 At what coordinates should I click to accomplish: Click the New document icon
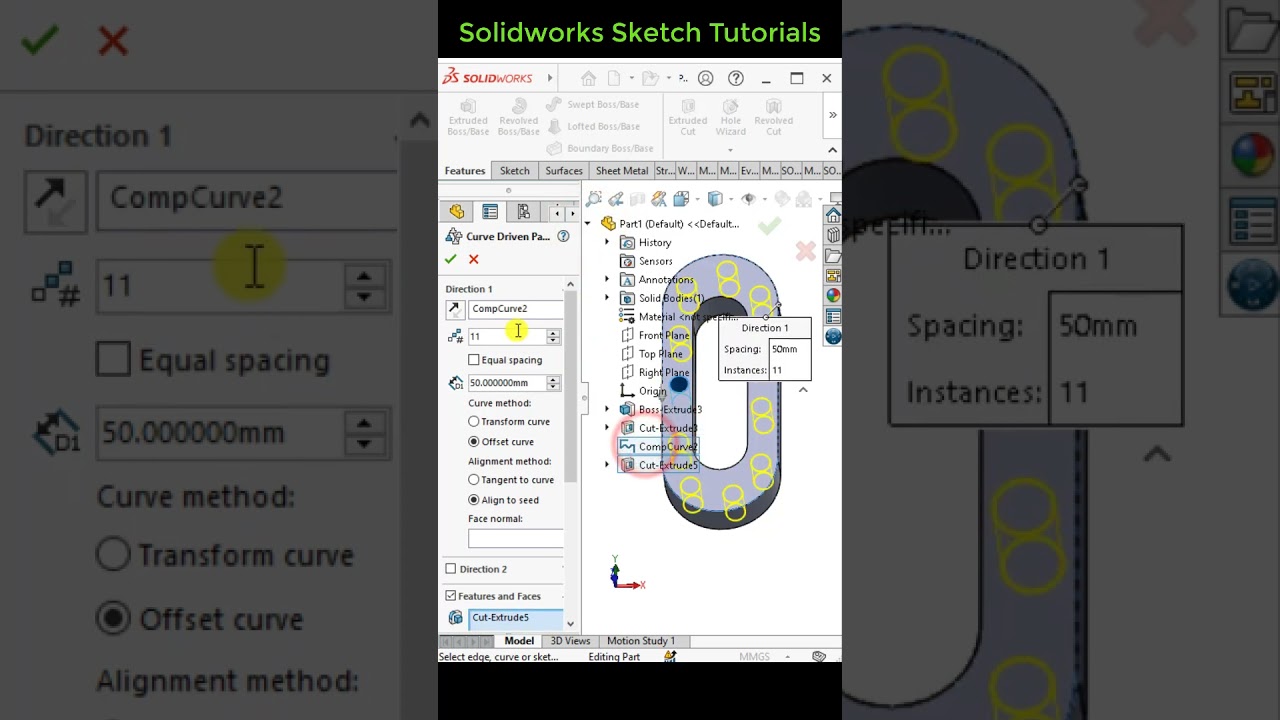(614, 78)
